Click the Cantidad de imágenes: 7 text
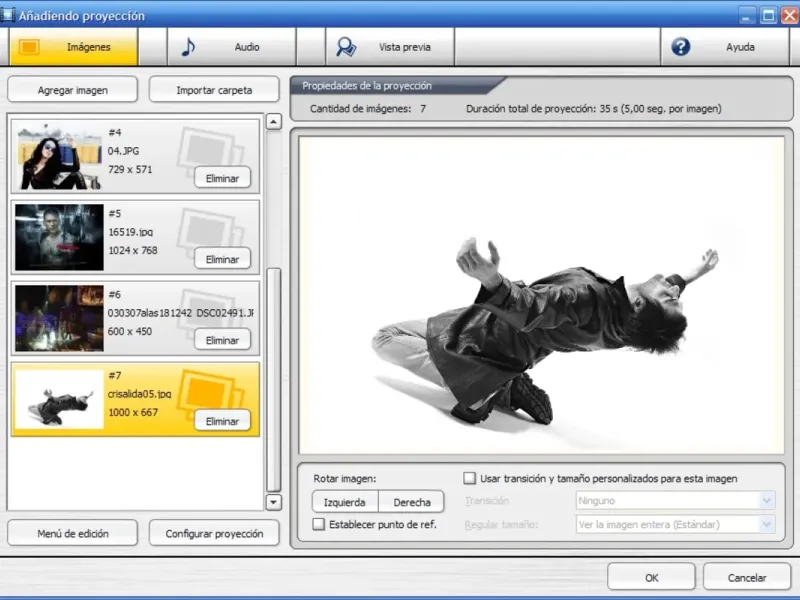Image resolution: width=800 pixels, height=600 pixels. pyautogui.click(x=368, y=109)
